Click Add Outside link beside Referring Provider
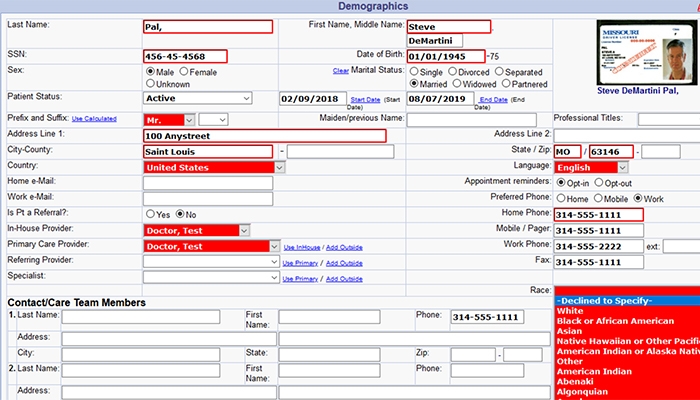The height and width of the screenshot is (400, 700). [344, 263]
